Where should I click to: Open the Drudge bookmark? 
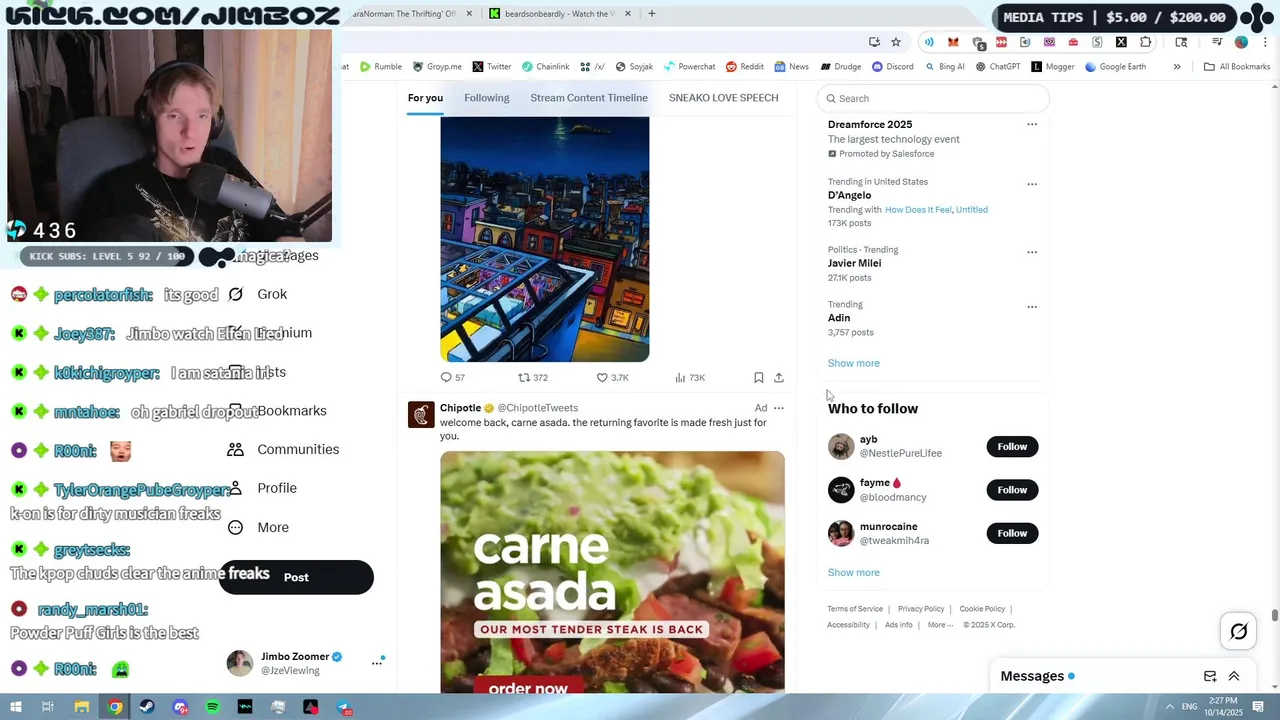click(x=840, y=67)
